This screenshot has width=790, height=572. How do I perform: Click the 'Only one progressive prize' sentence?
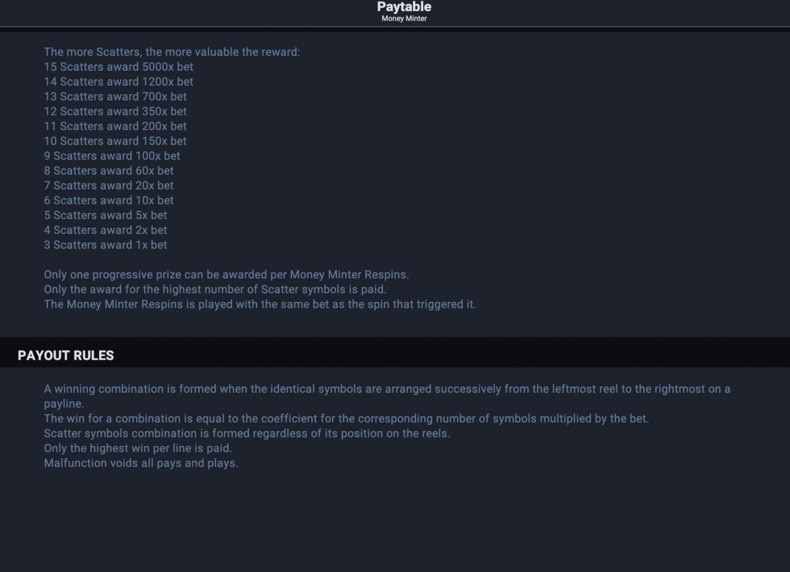pyautogui.click(x=226, y=275)
